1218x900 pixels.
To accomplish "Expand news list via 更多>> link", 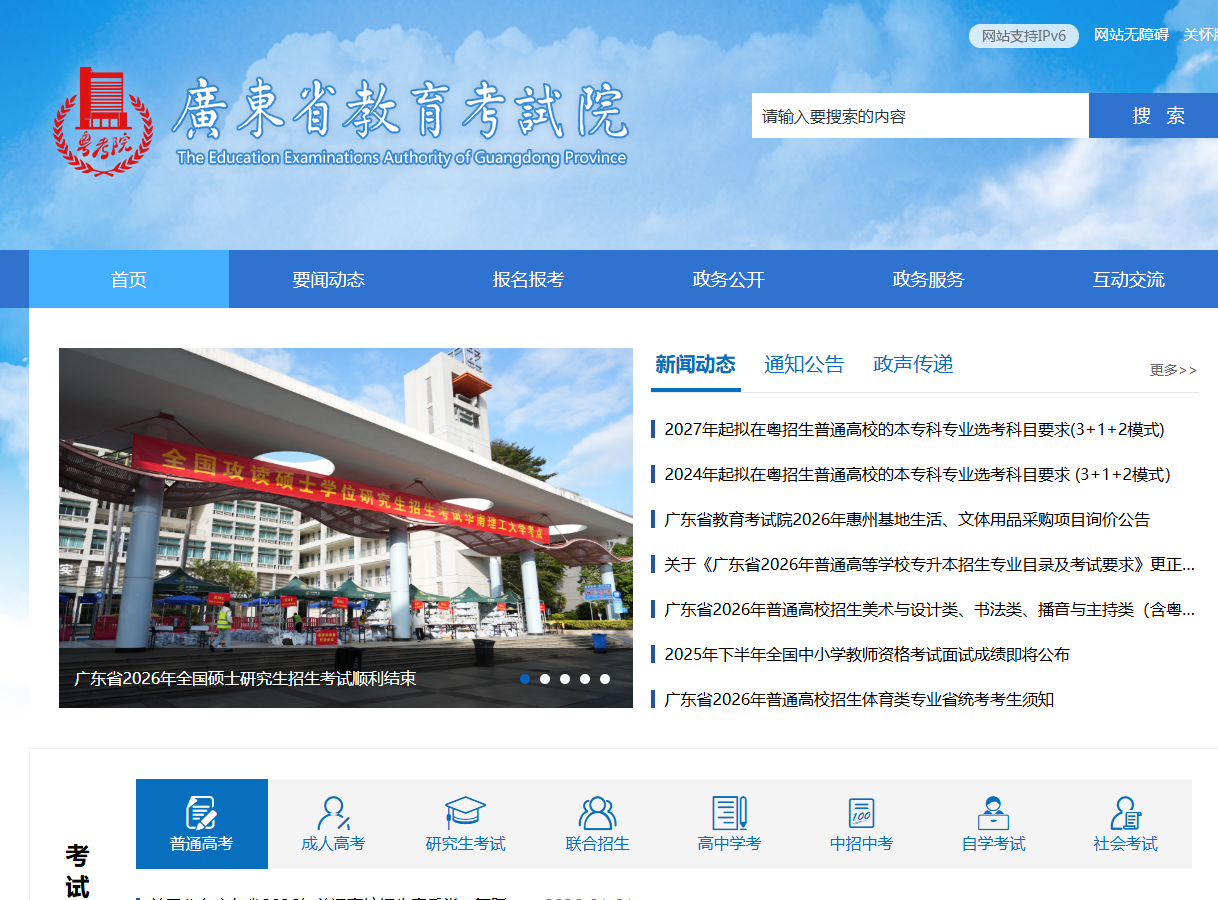I will pos(1172,370).
